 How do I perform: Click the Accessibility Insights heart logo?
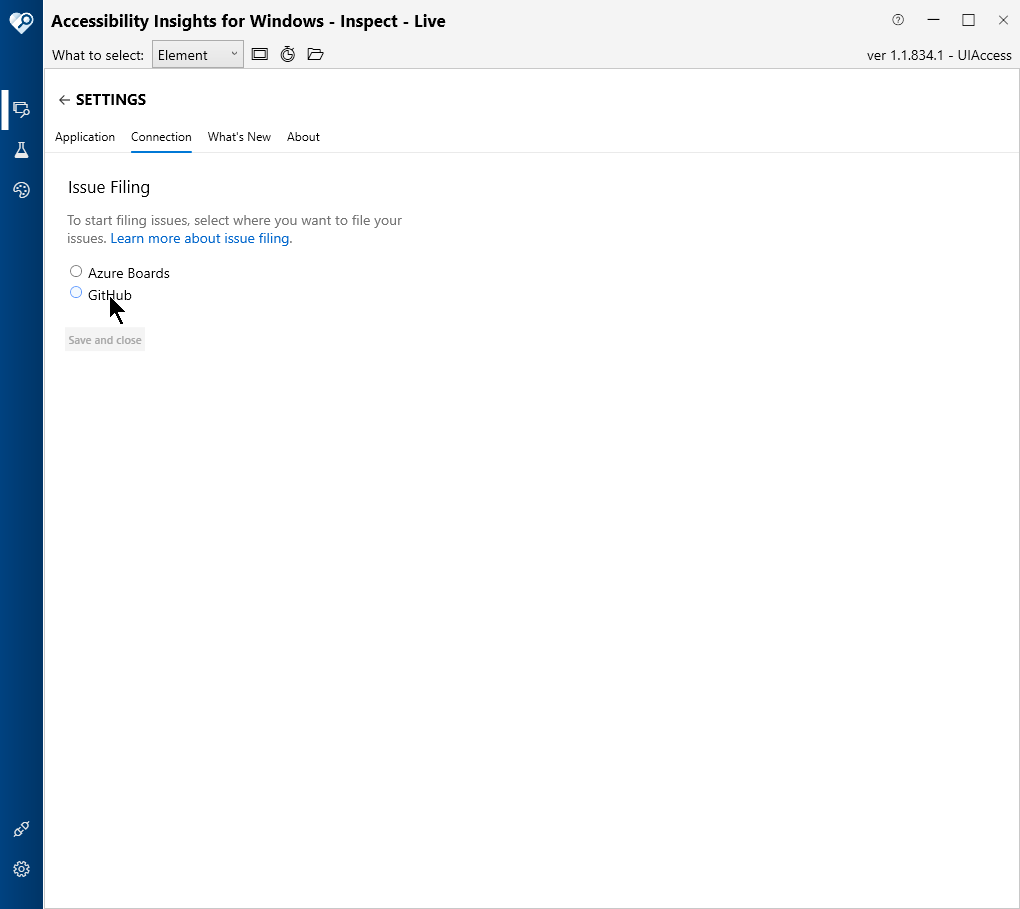[x=21, y=23]
